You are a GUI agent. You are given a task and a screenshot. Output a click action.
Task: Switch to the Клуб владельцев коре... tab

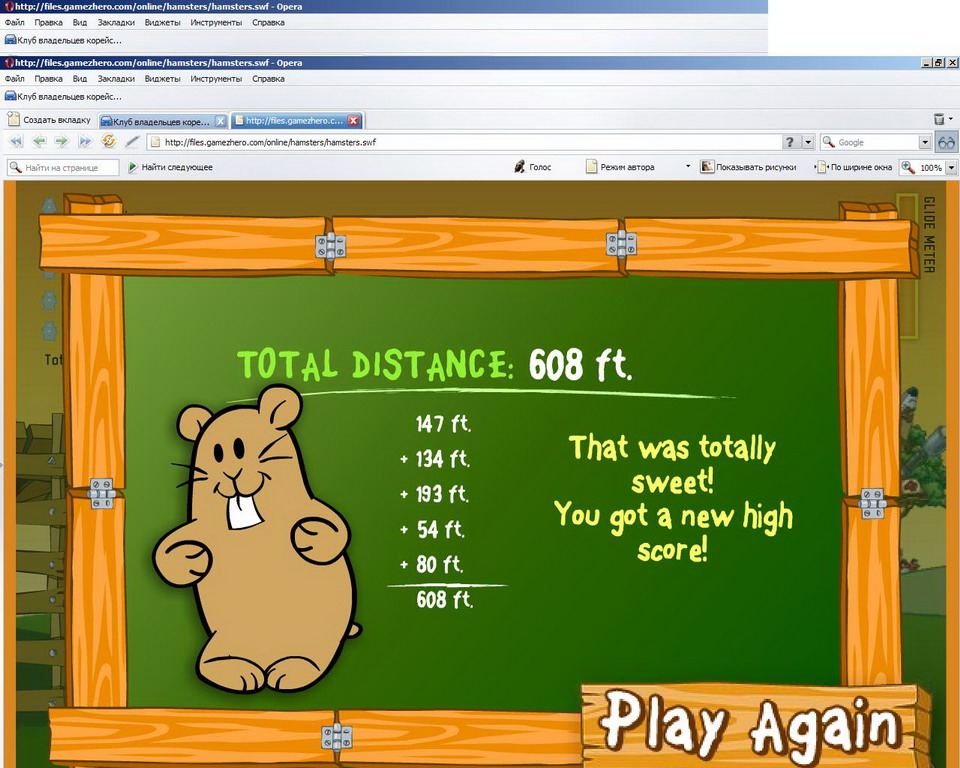(x=162, y=121)
